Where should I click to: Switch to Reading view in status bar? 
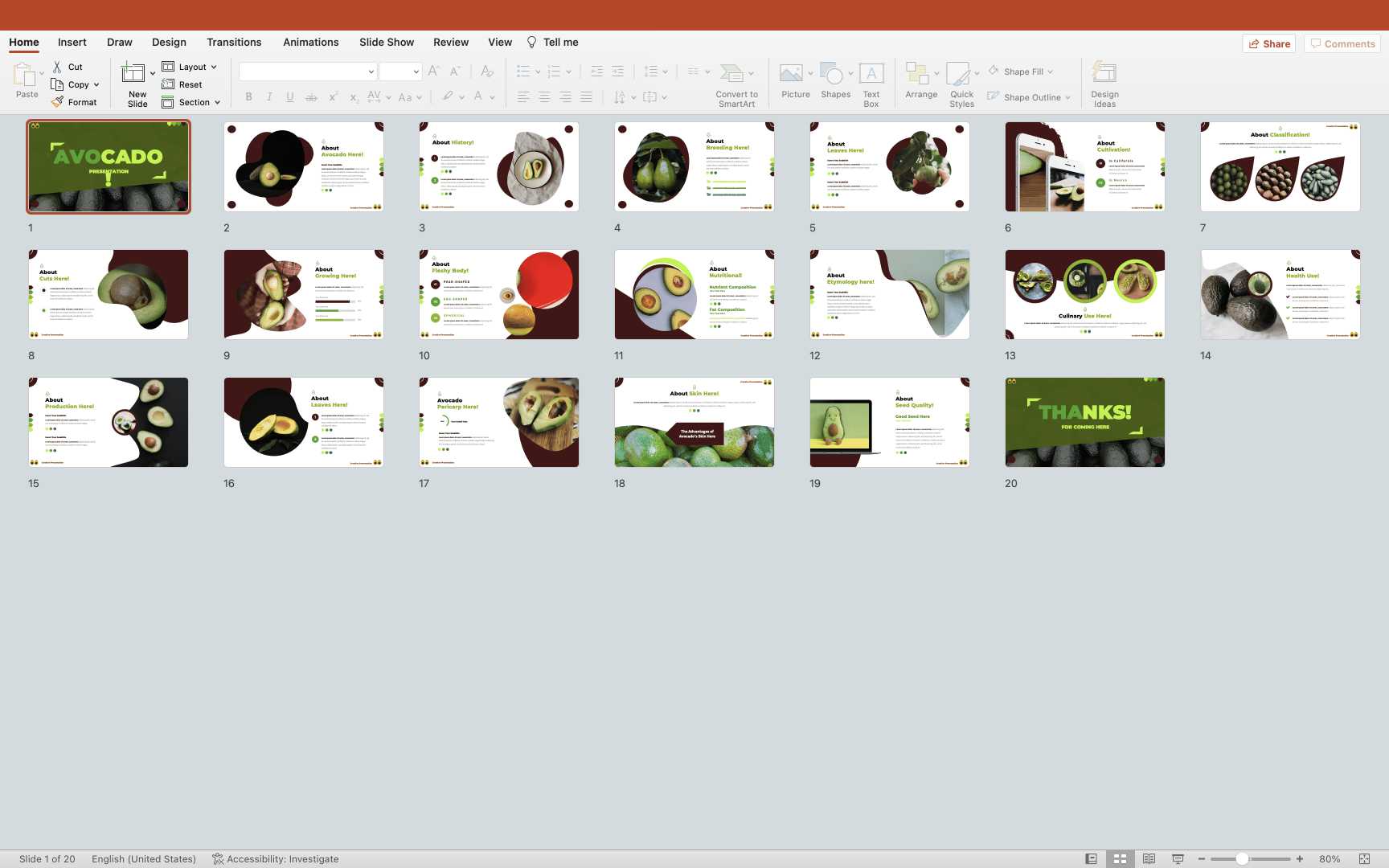[x=1149, y=858]
